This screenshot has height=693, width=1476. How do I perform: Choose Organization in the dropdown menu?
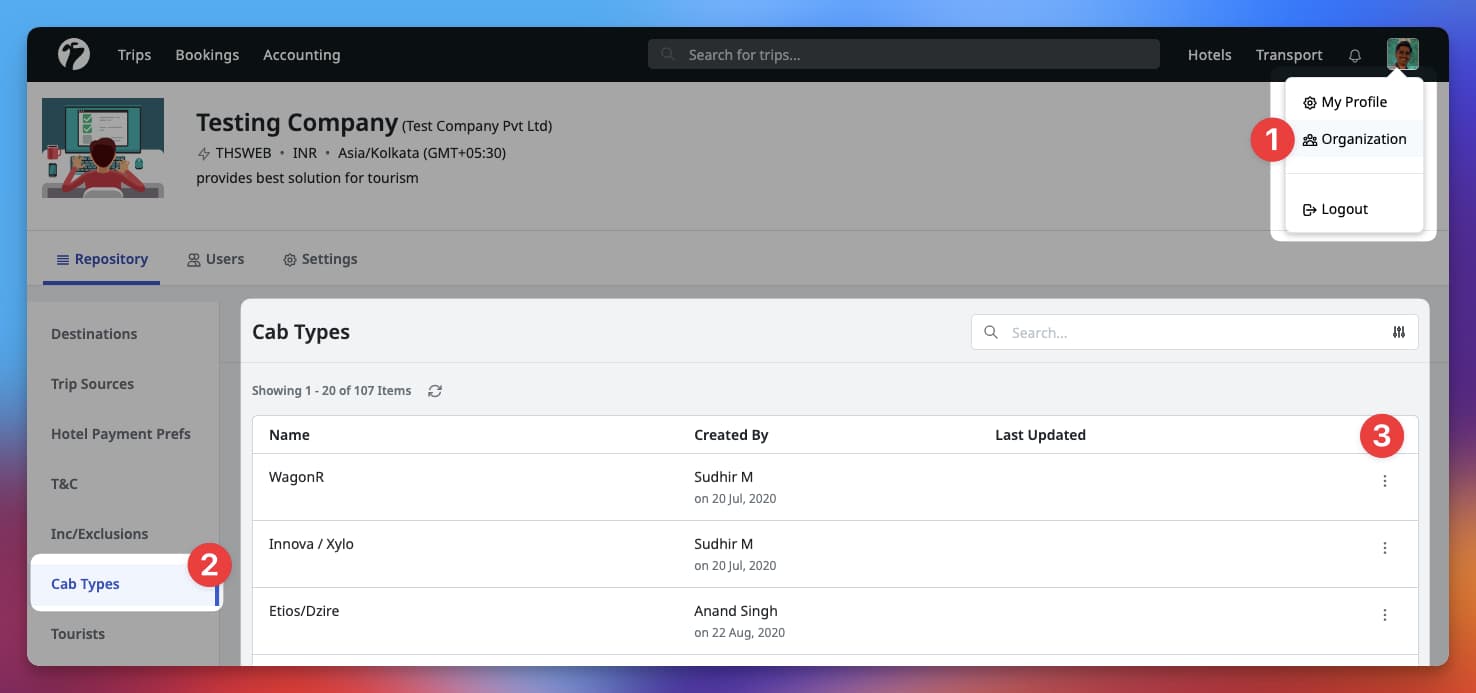point(1354,139)
